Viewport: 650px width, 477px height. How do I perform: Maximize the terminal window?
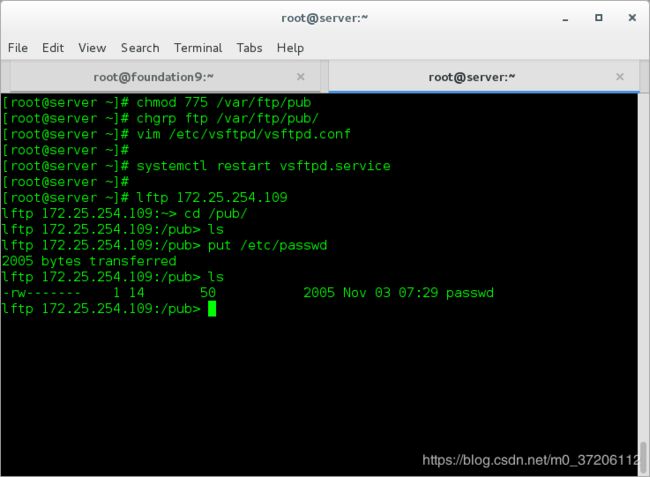point(599,18)
